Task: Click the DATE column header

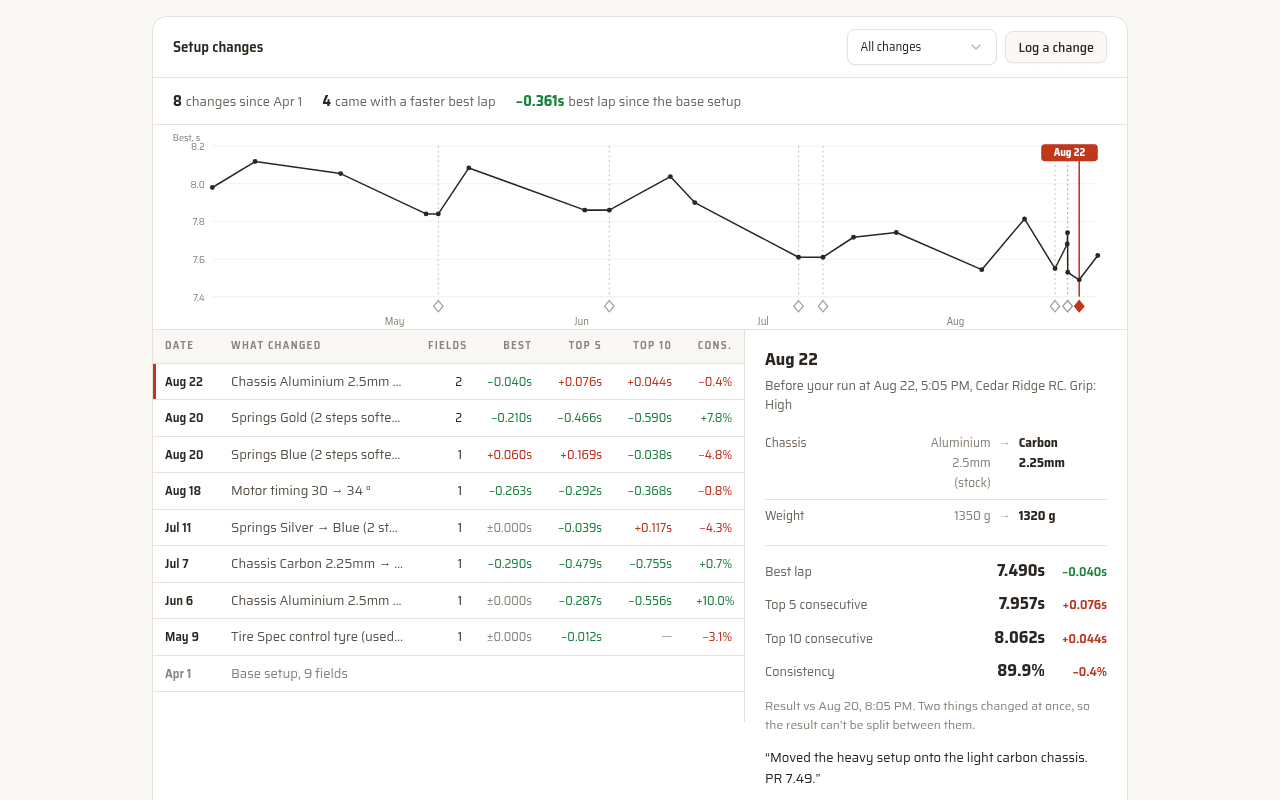Action: coord(179,346)
